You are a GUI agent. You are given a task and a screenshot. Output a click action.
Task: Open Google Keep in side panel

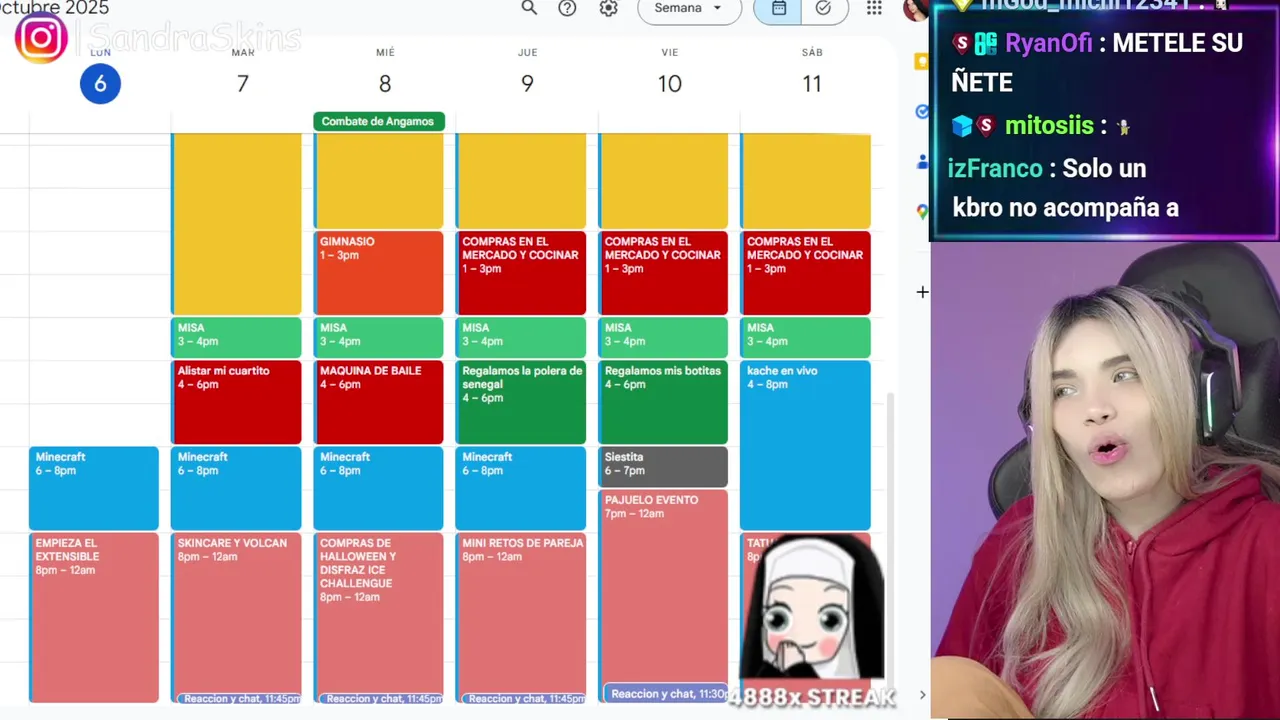921,62
